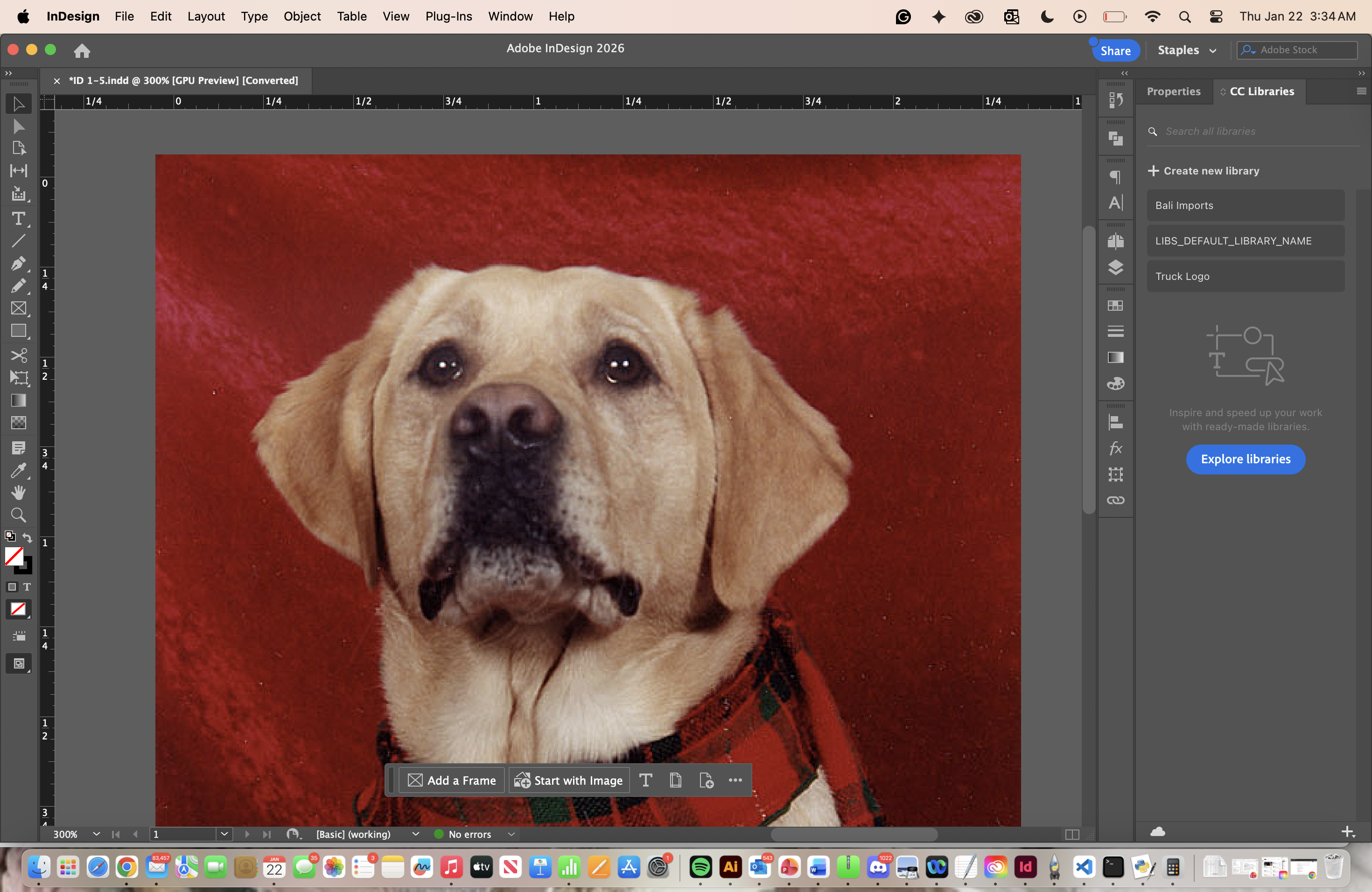Image resolution: width=1372 pixels, height=892 pixels.
Task: Click the Fill color swatch in toolbar
Action: tap(14, 556)
